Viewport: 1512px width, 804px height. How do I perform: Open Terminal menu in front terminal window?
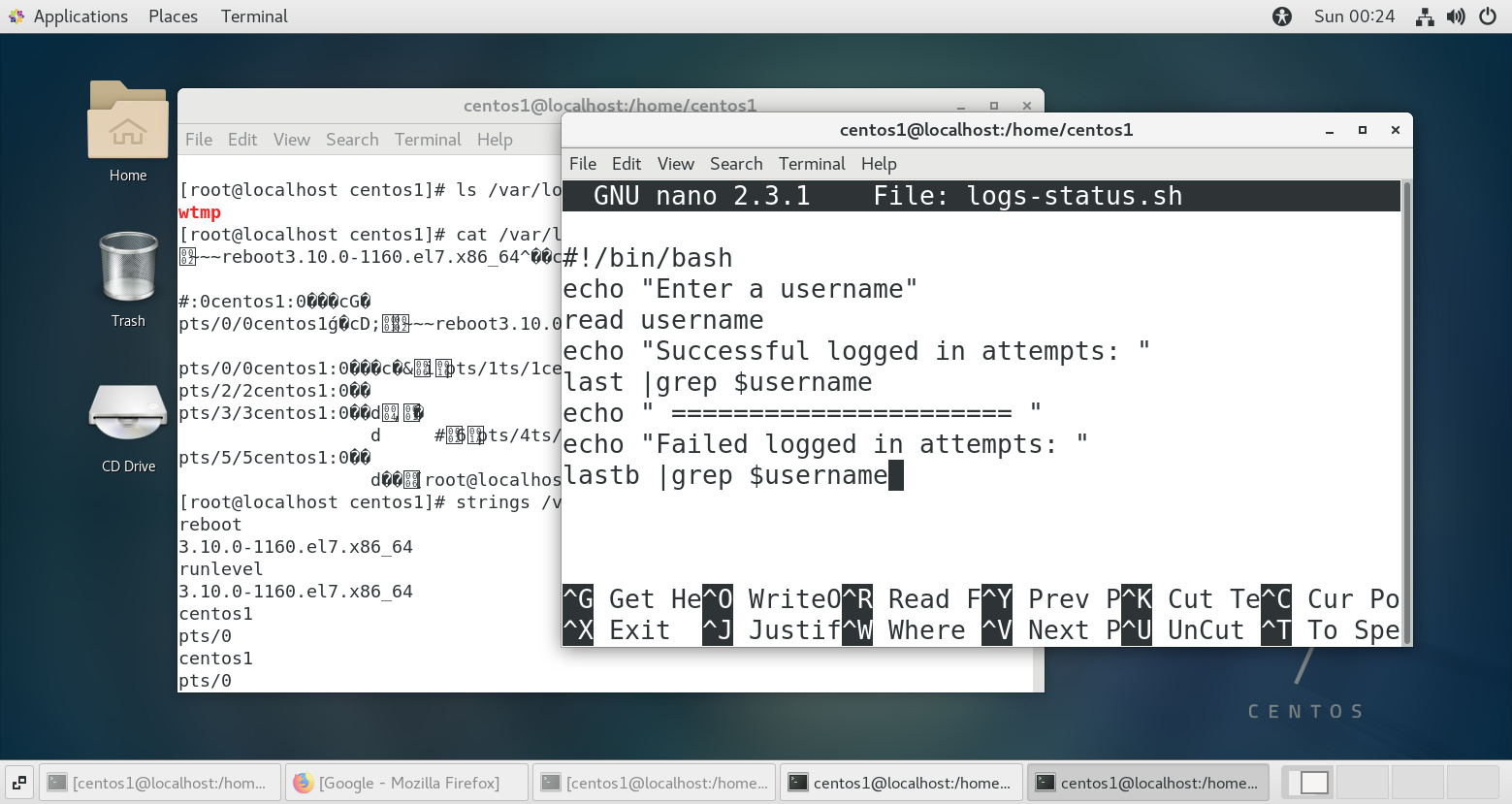point(812,164)
